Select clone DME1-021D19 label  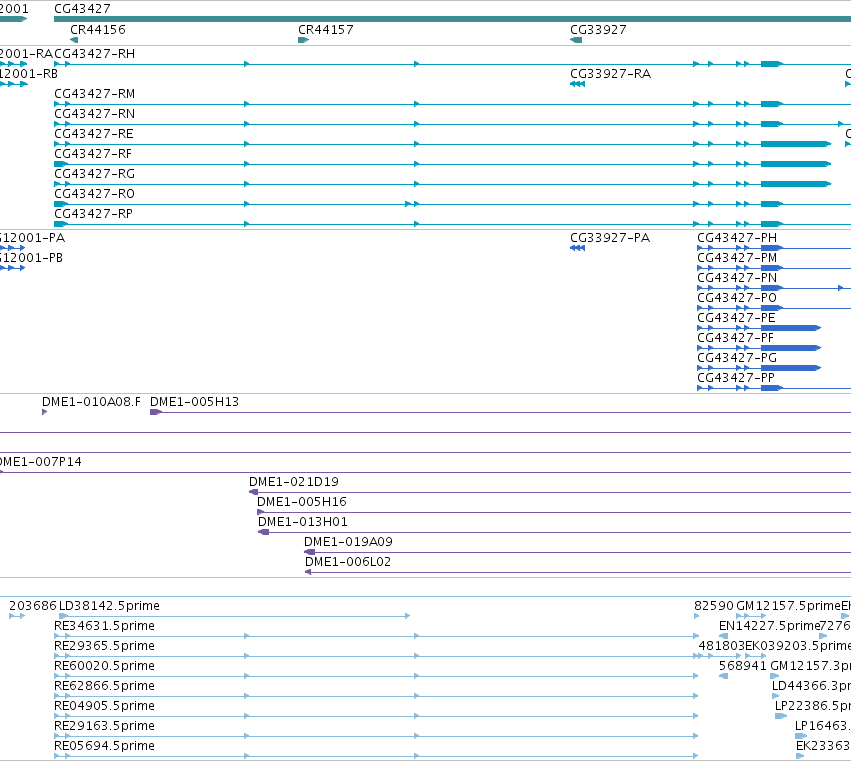(294, 482)
